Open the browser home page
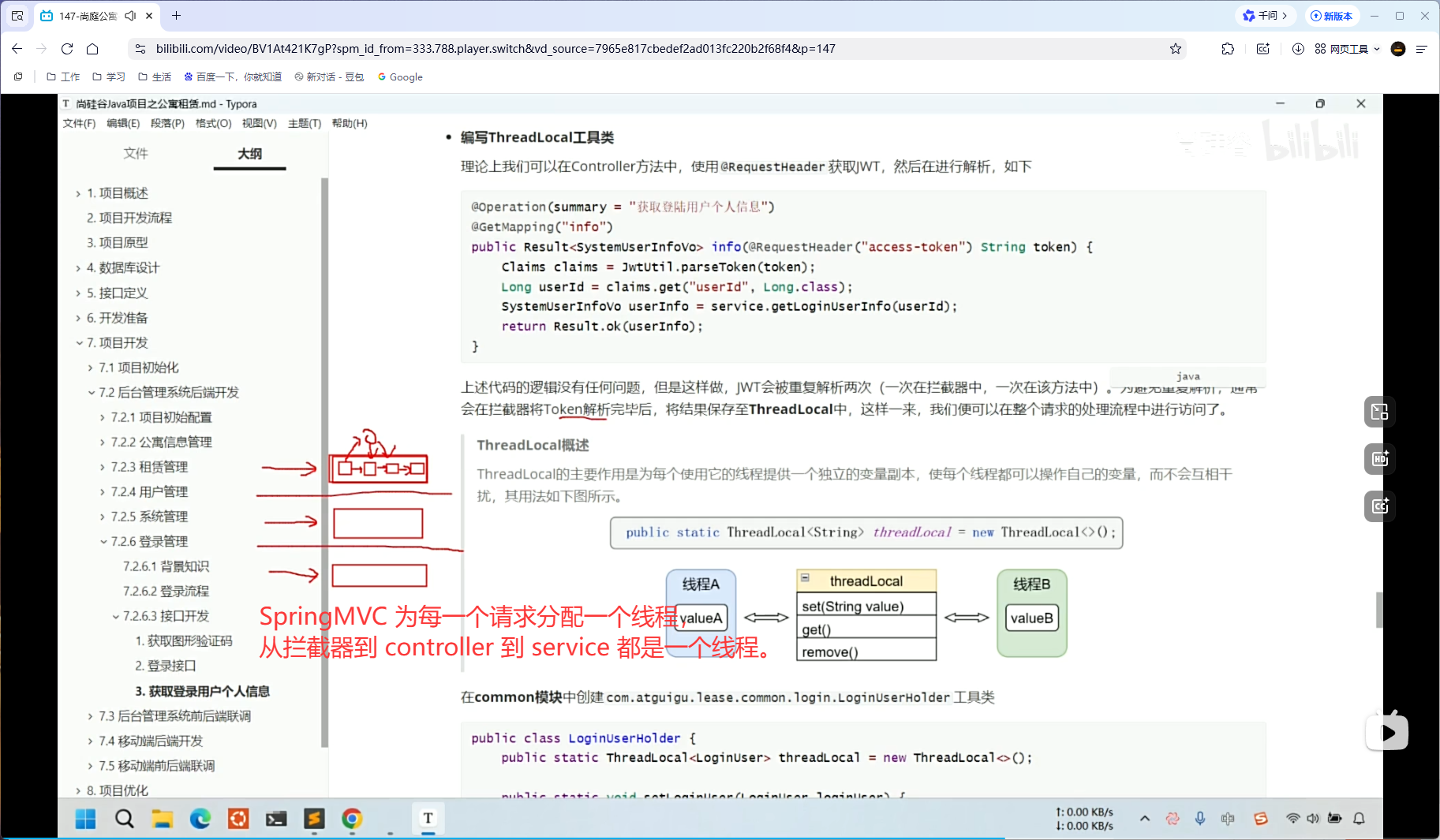This screenshot has height=840, width=1440. pyautogui.click(x=92, y=49)
